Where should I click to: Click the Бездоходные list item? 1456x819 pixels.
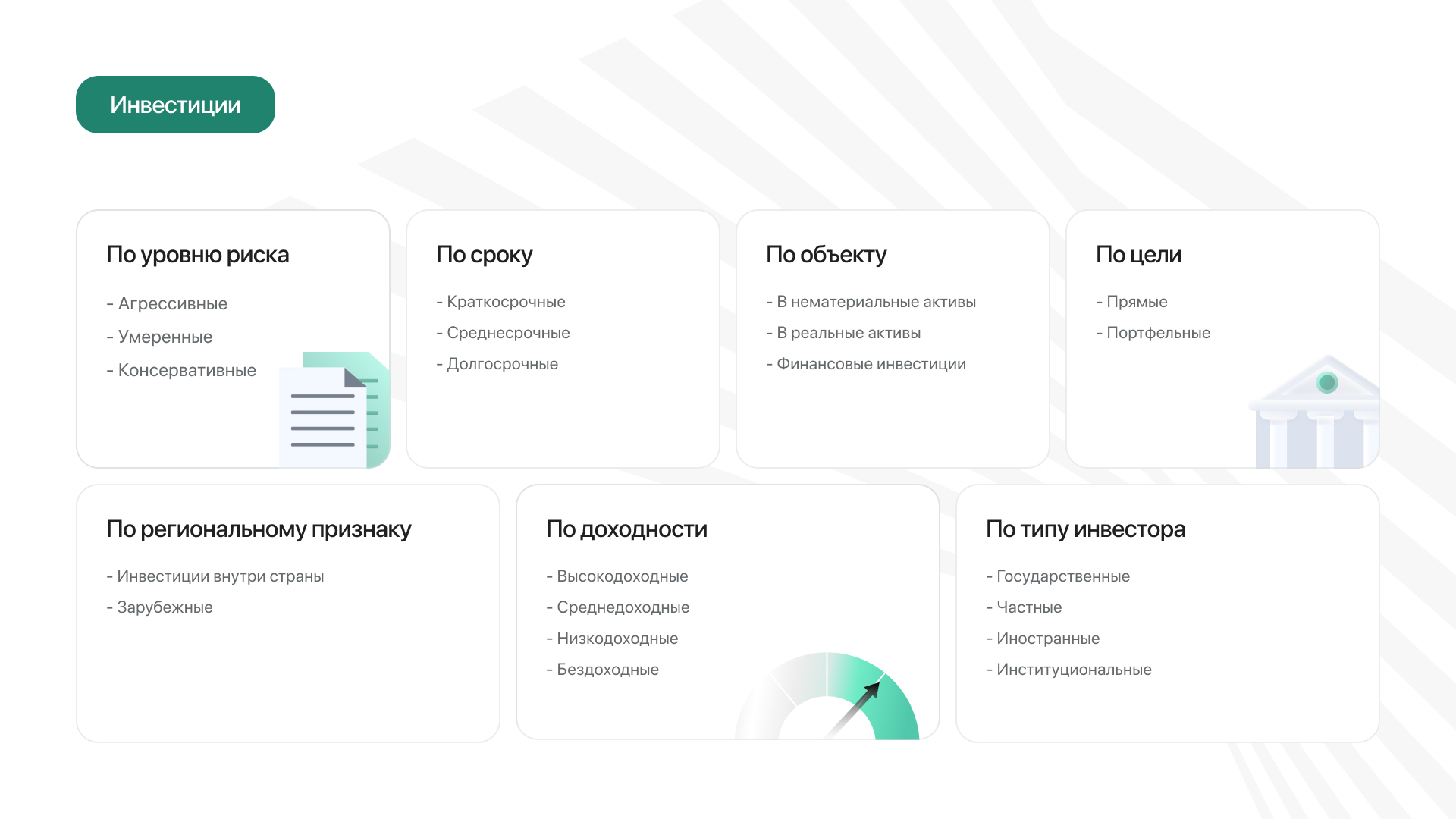(603, 670)
